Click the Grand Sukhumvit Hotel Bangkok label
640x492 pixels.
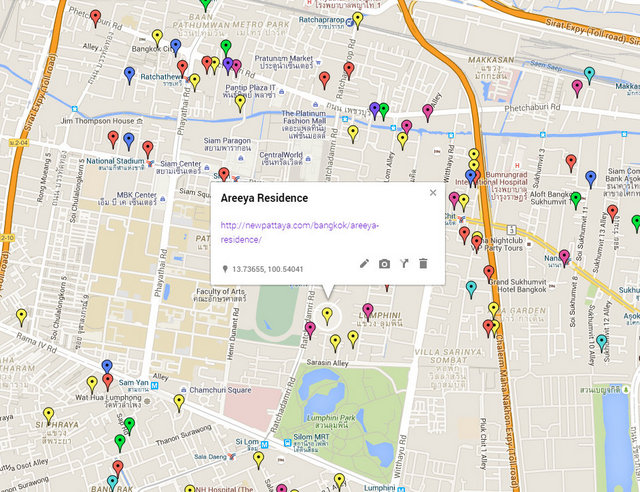tap(518, 285)
